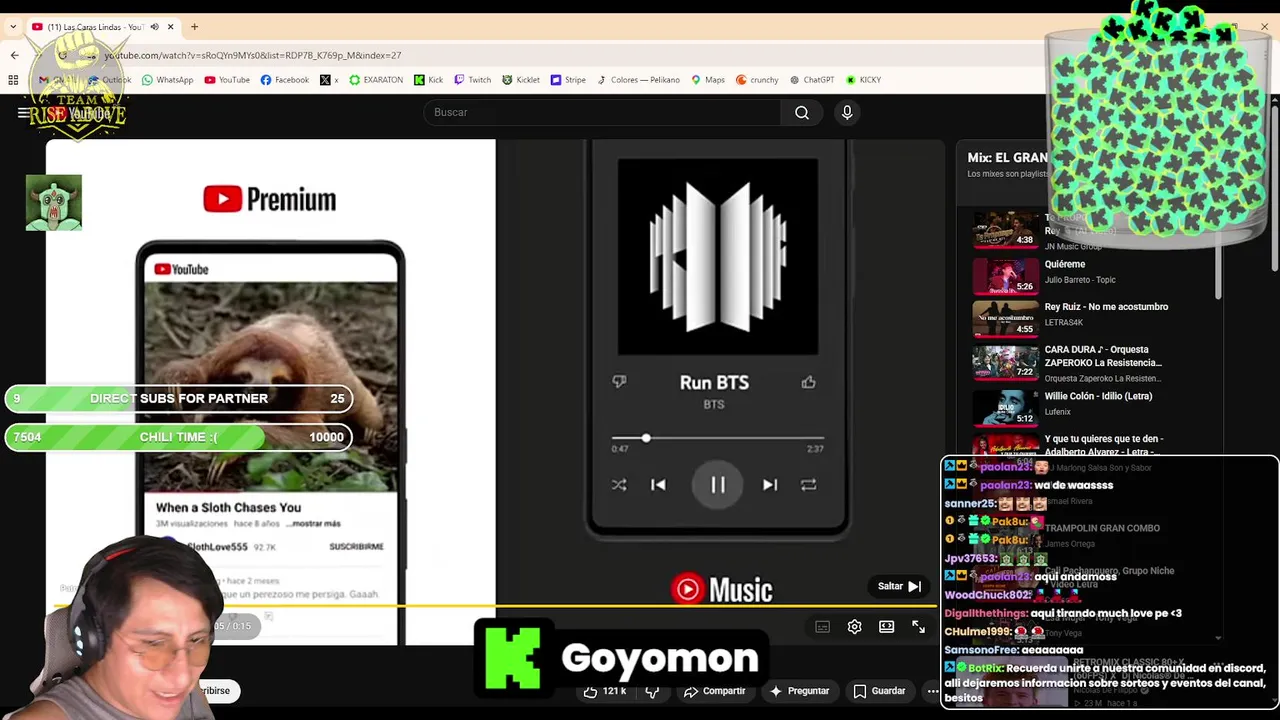
Task: Open Y que tu quieres que te den
Action: [1104, 445]
